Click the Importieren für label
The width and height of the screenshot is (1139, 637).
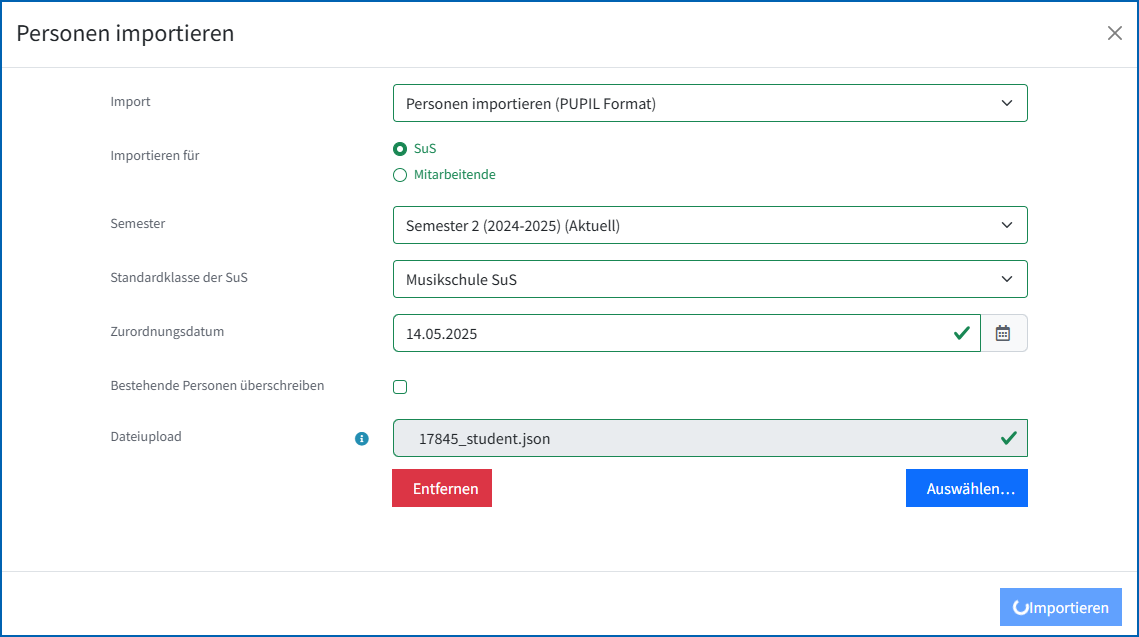155,155
